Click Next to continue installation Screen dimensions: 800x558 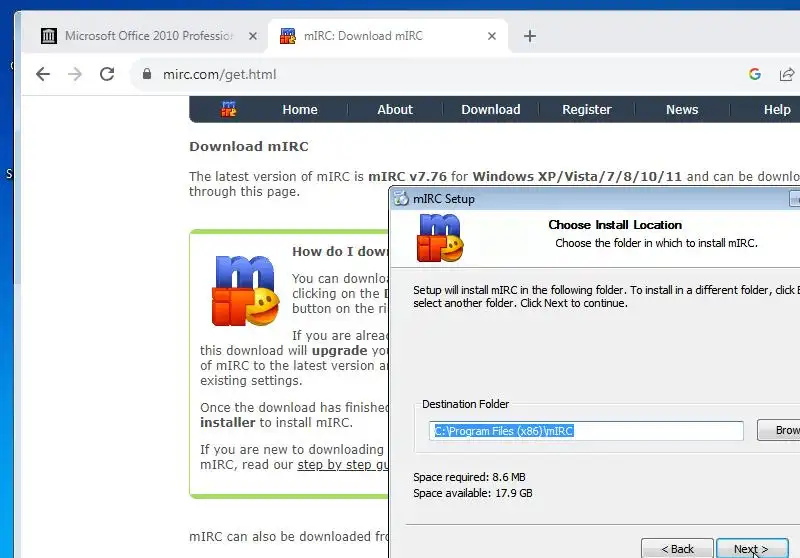point(752,549)
